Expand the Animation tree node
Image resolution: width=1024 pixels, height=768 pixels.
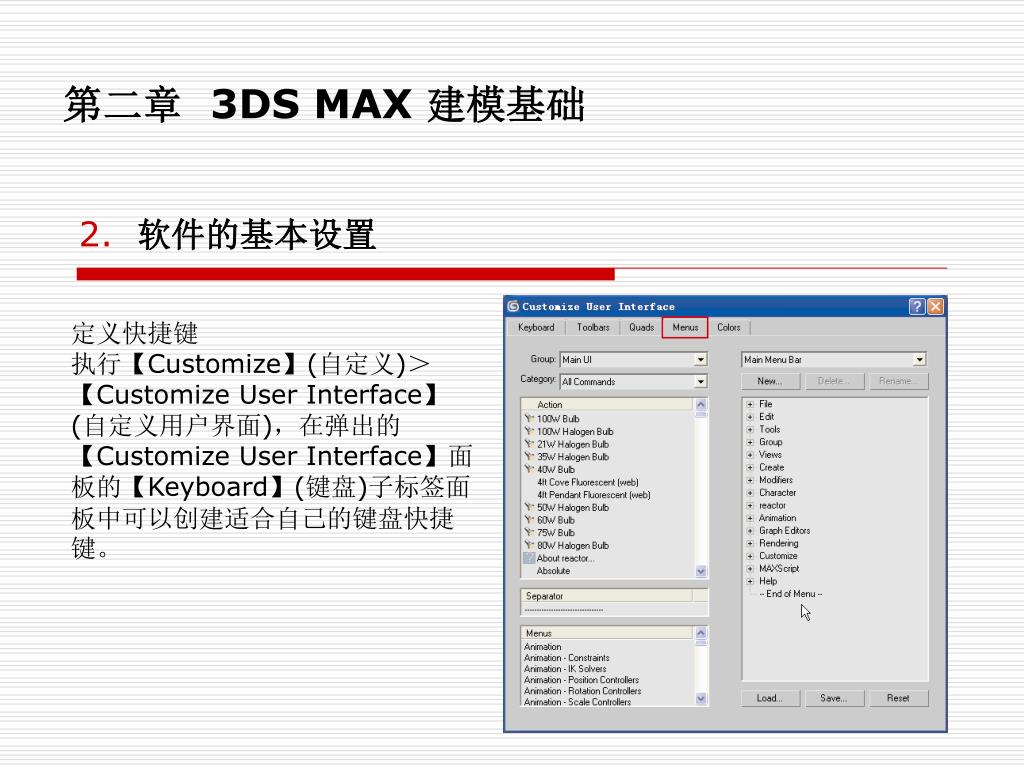pos(750,518)
